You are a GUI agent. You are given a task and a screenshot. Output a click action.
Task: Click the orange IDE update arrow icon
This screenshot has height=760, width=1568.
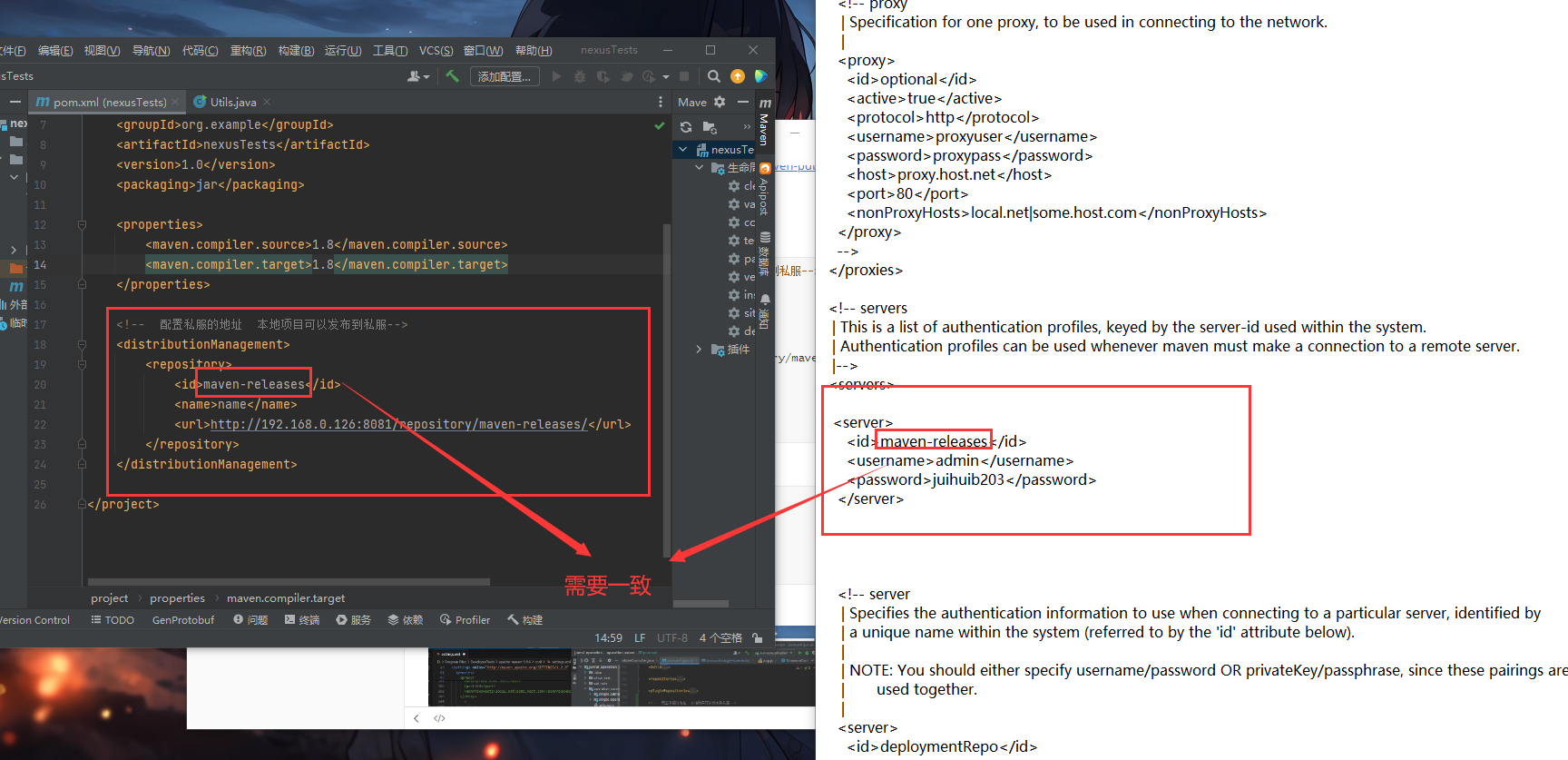tap(738, 76)
